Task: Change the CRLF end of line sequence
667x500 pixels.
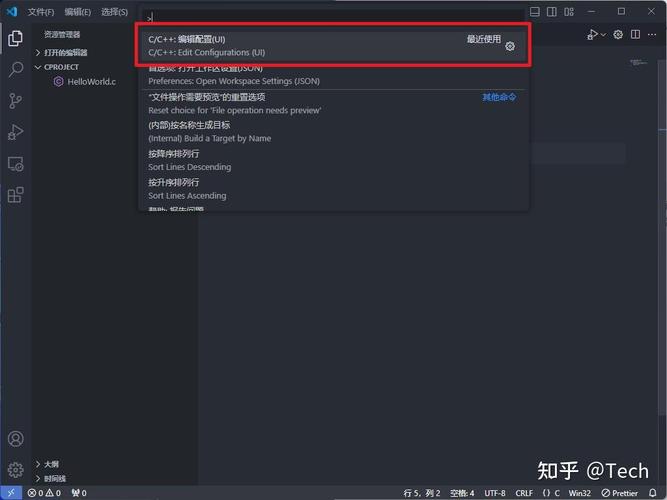Action: pyautogui.click(x=524, y=493)
